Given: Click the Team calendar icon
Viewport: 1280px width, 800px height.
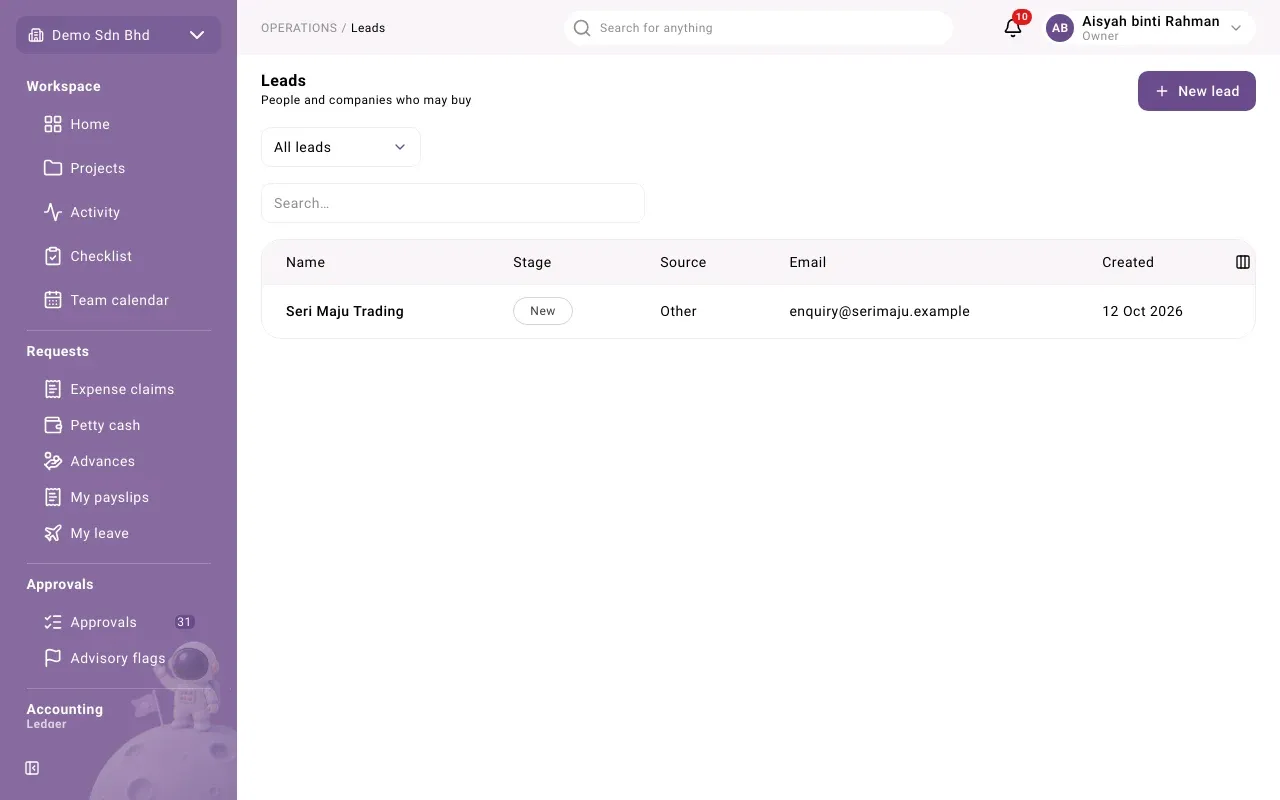Looking at the screenshot, I should coord(53,300).
